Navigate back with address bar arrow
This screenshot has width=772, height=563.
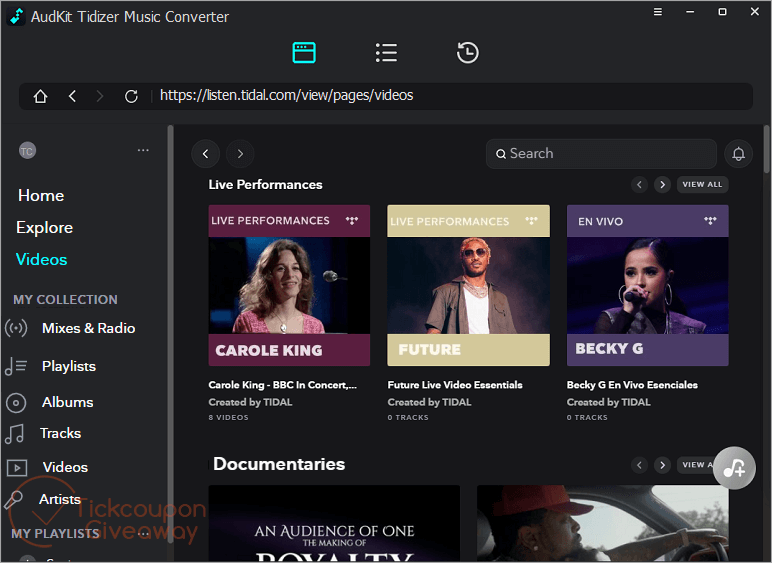[x=72, y=96]
